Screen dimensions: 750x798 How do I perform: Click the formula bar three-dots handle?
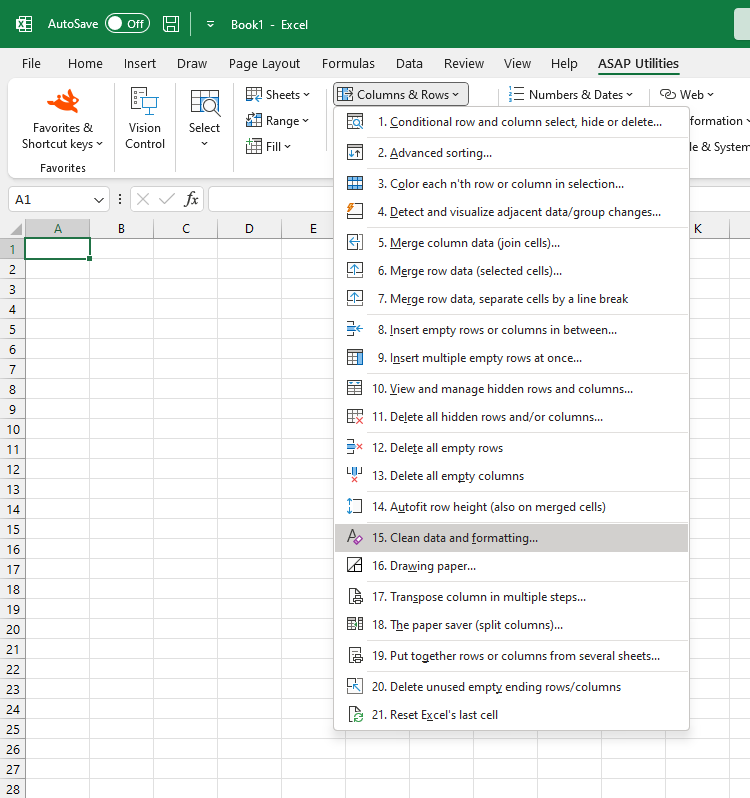coord(120,199)
